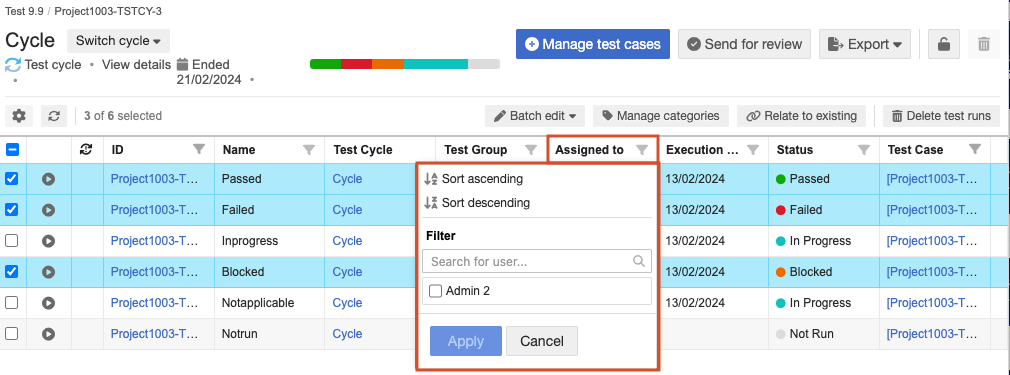Click the refresh table icon
This screenshot has width=1010, height=375.
point(54,116)
